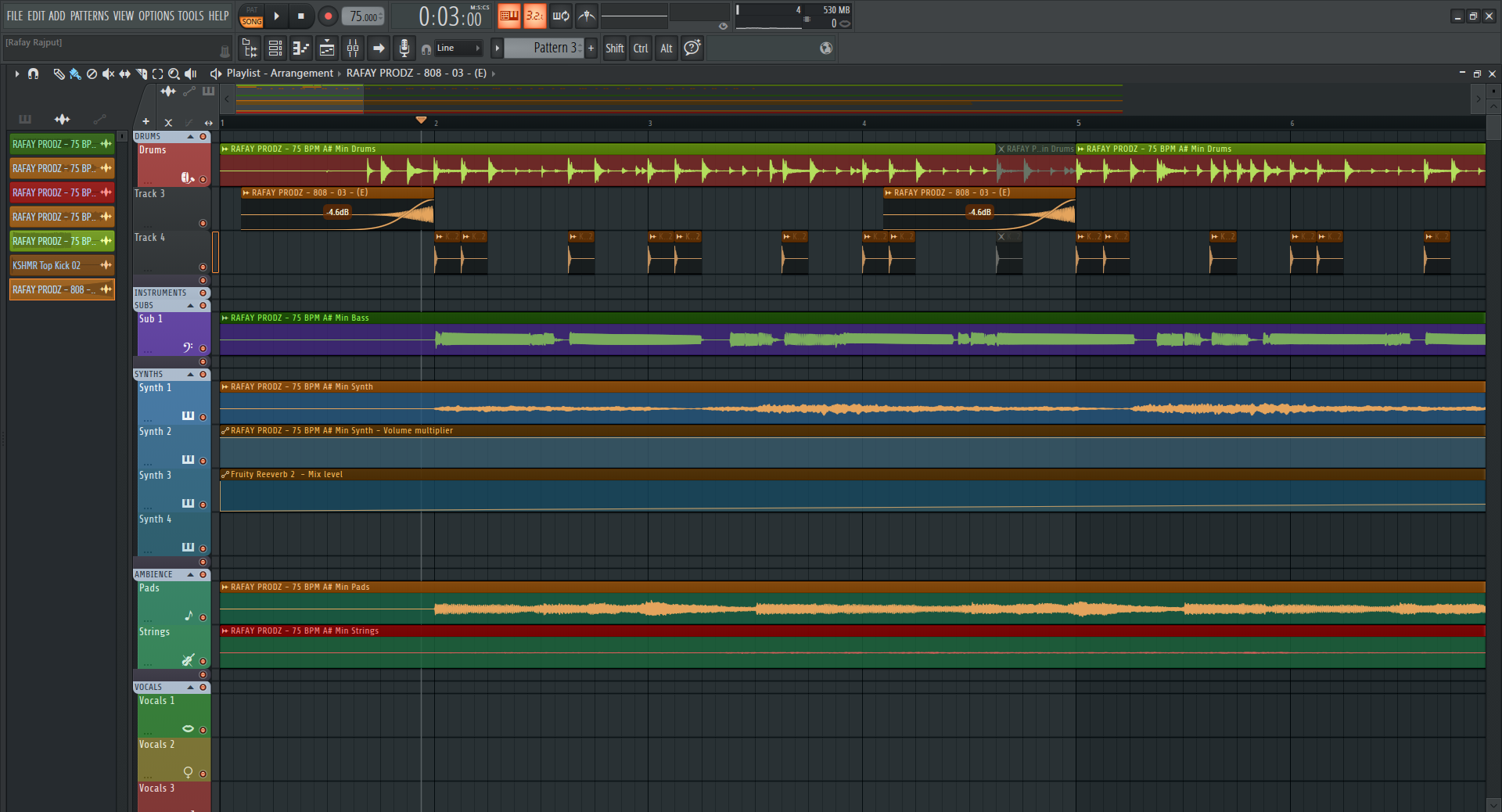Click the Record button
This screenshot has width=1502, height=812.
(x=328, y=16)
